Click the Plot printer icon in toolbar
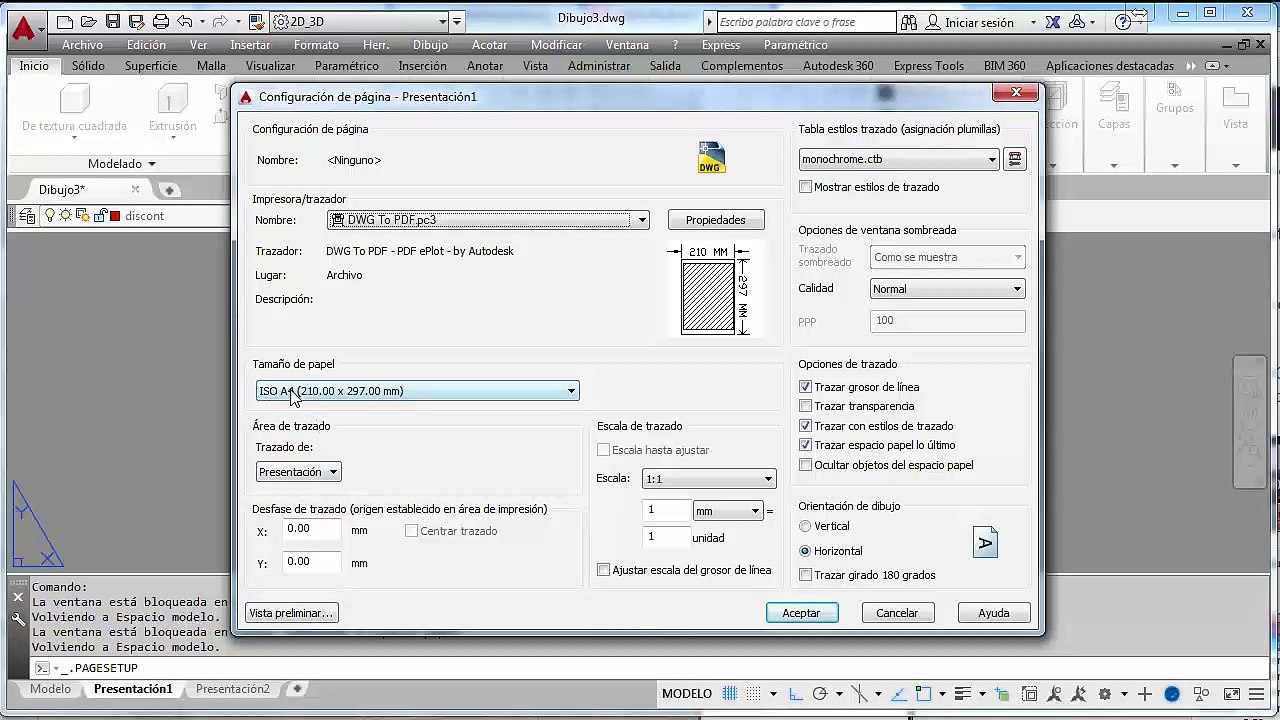This screenshot has width=1280, height=720. [x=161, y=21]
